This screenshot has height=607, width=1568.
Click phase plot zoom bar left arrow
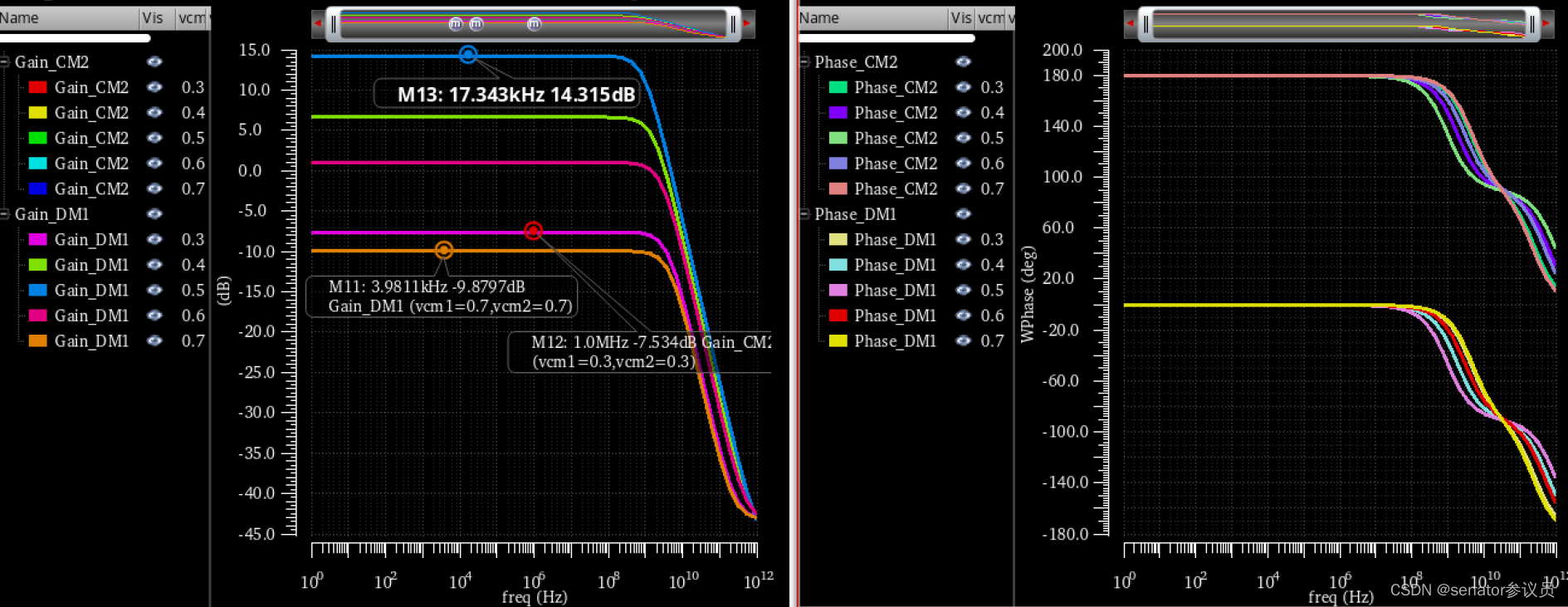click(1130, 24)
